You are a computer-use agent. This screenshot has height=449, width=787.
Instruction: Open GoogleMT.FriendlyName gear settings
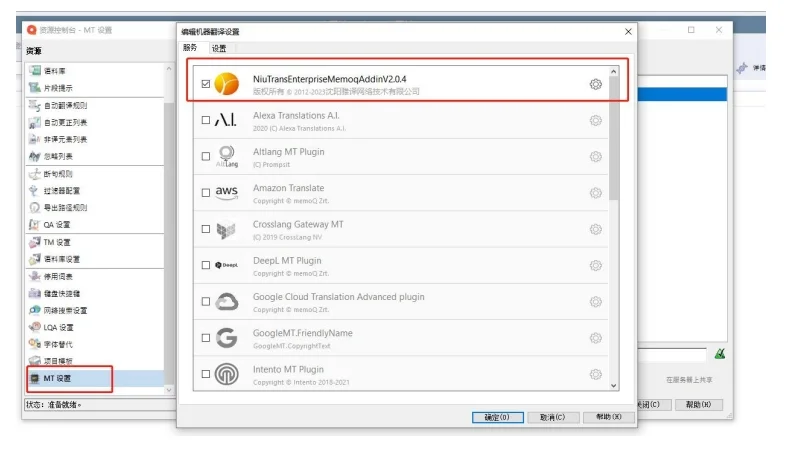[595, 338]
